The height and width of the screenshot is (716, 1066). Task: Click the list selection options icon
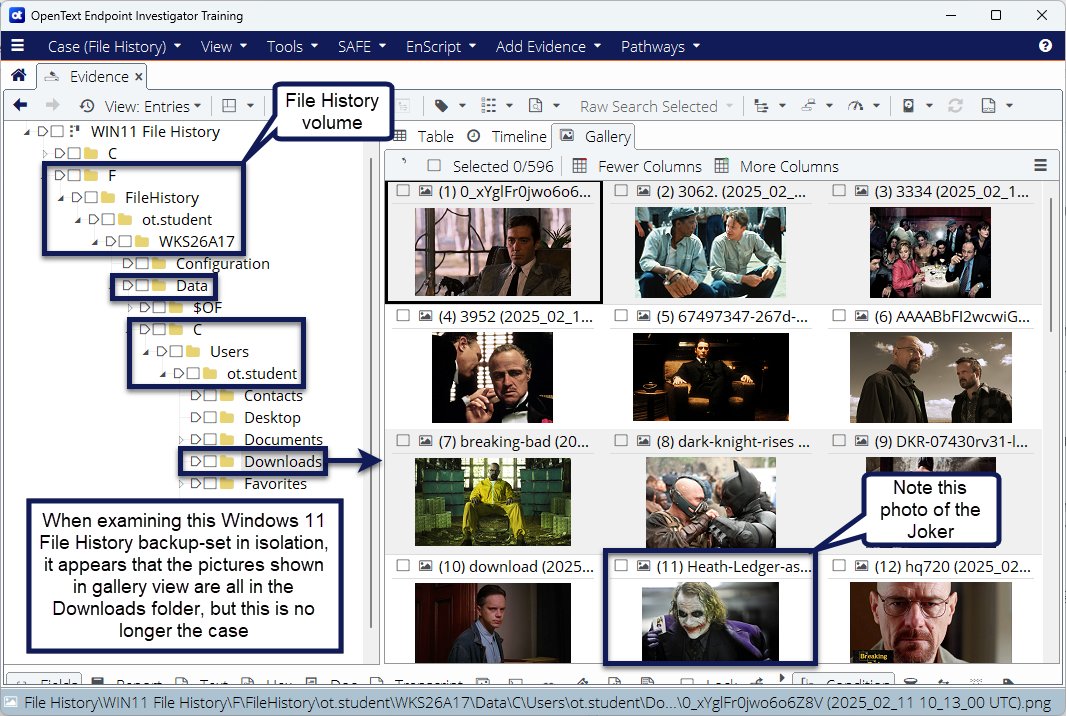[x=488, y=105]
